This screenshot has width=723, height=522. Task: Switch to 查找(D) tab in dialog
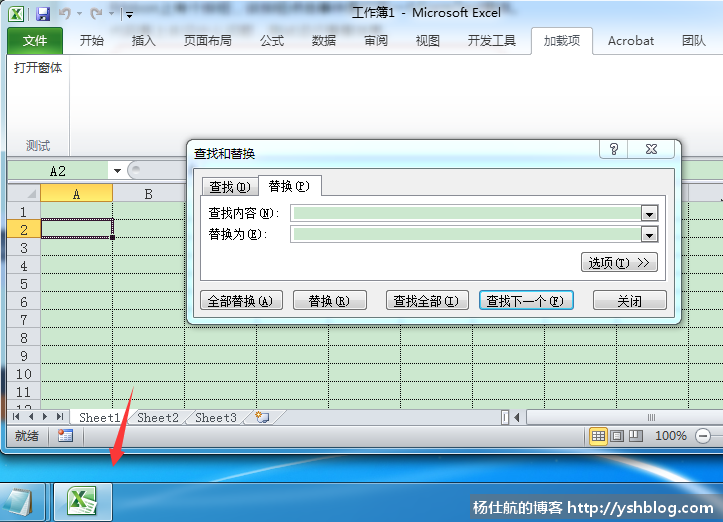click(230, 187)
